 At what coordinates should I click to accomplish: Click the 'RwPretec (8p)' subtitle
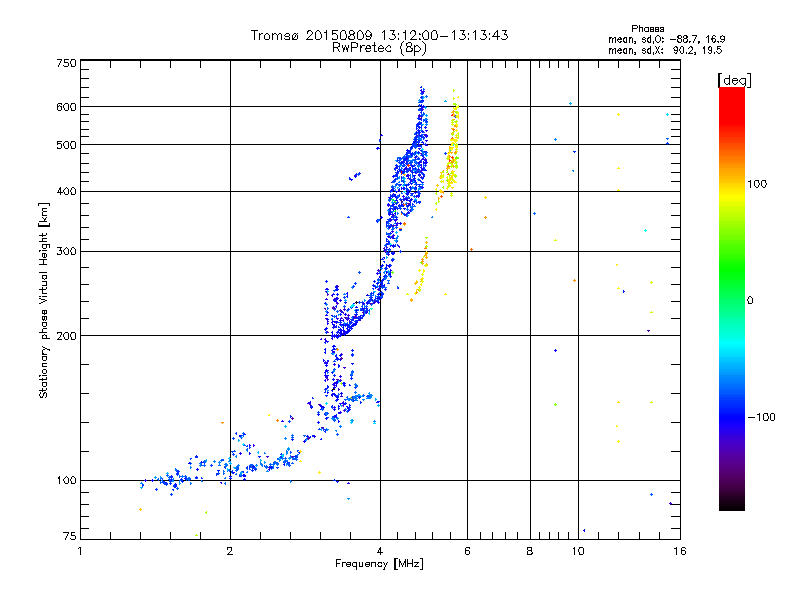[x=379, y=48]
